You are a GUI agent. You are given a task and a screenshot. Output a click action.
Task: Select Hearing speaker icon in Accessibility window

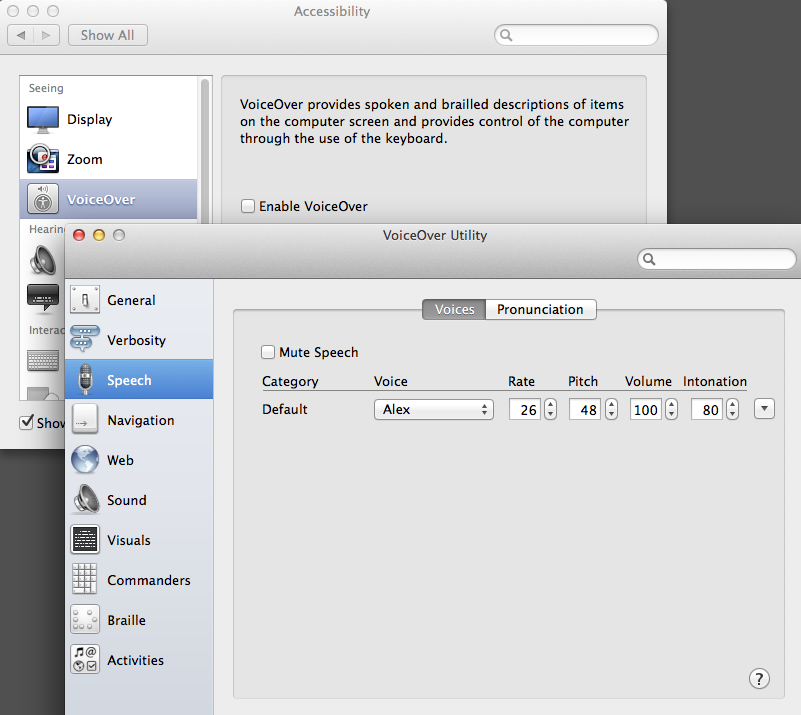click(43, 260)
